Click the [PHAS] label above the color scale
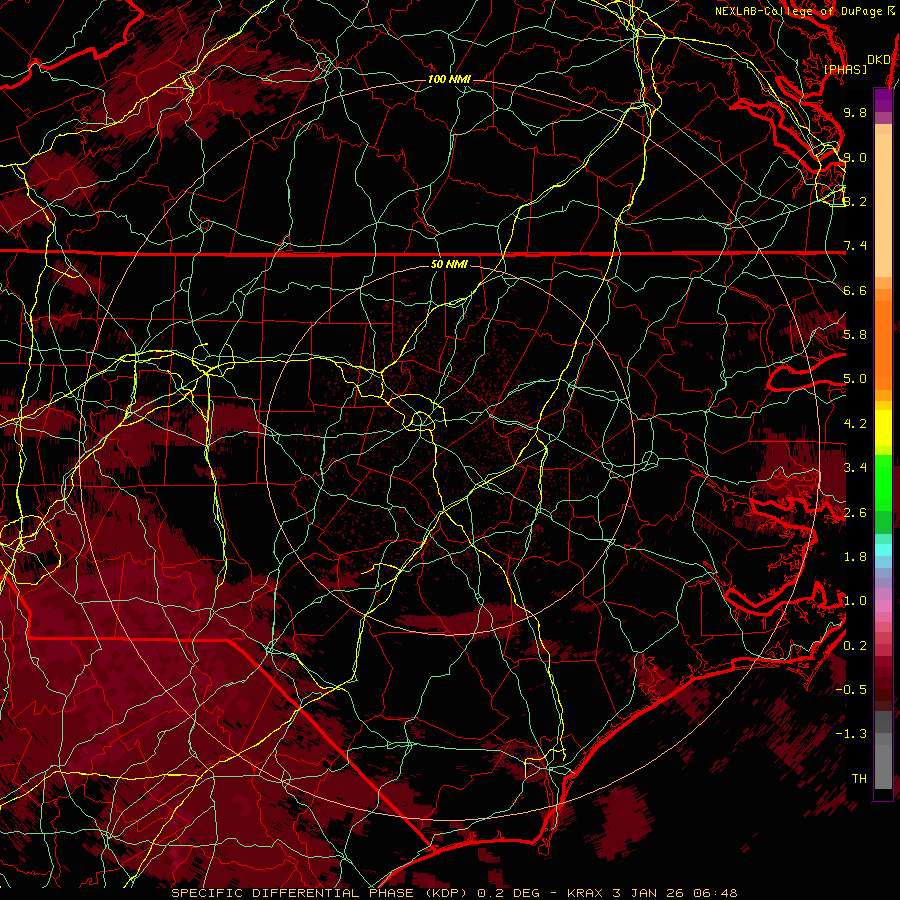 (845, 69)
